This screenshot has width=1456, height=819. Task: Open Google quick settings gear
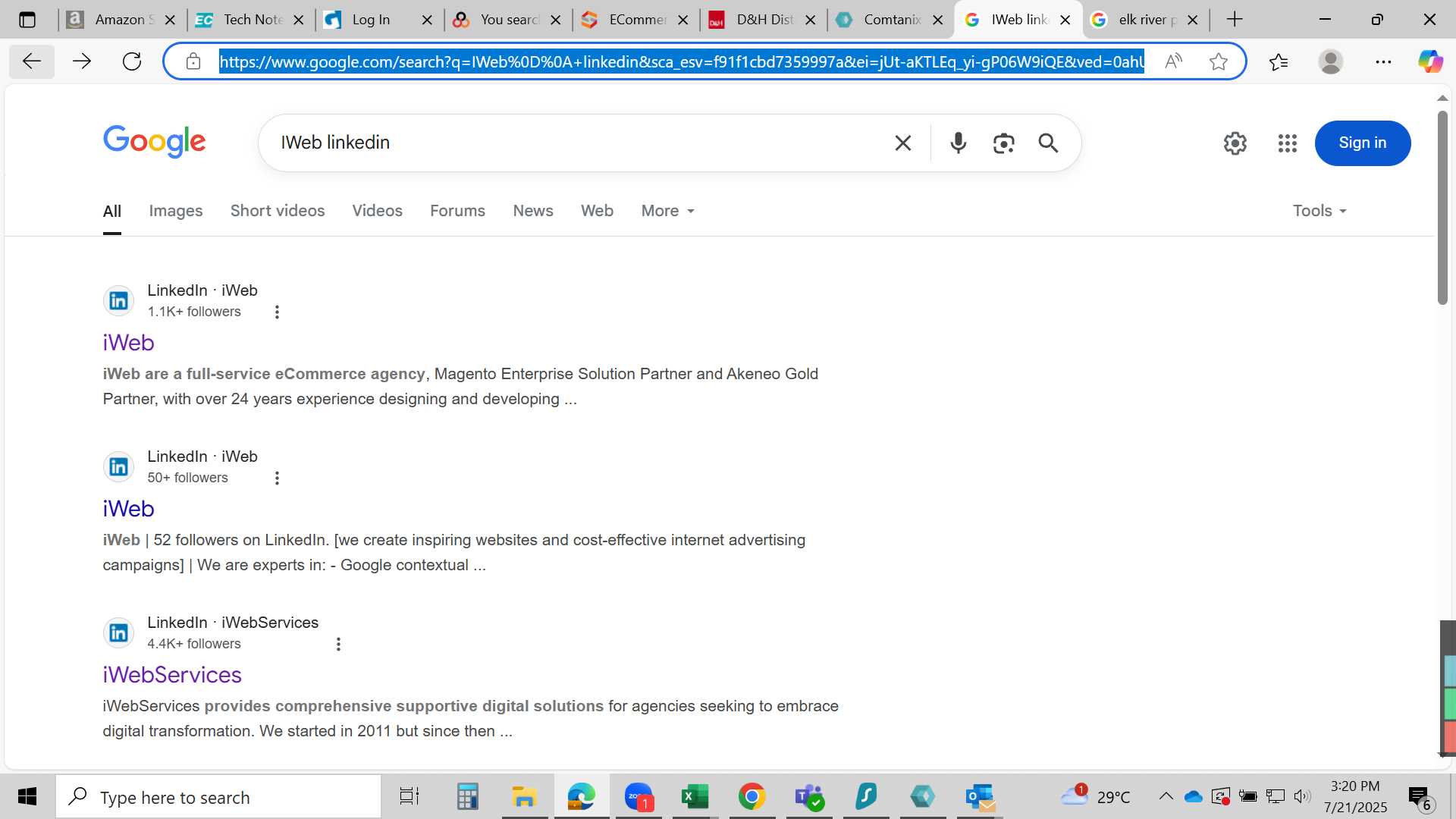[x=1235, y=143]
